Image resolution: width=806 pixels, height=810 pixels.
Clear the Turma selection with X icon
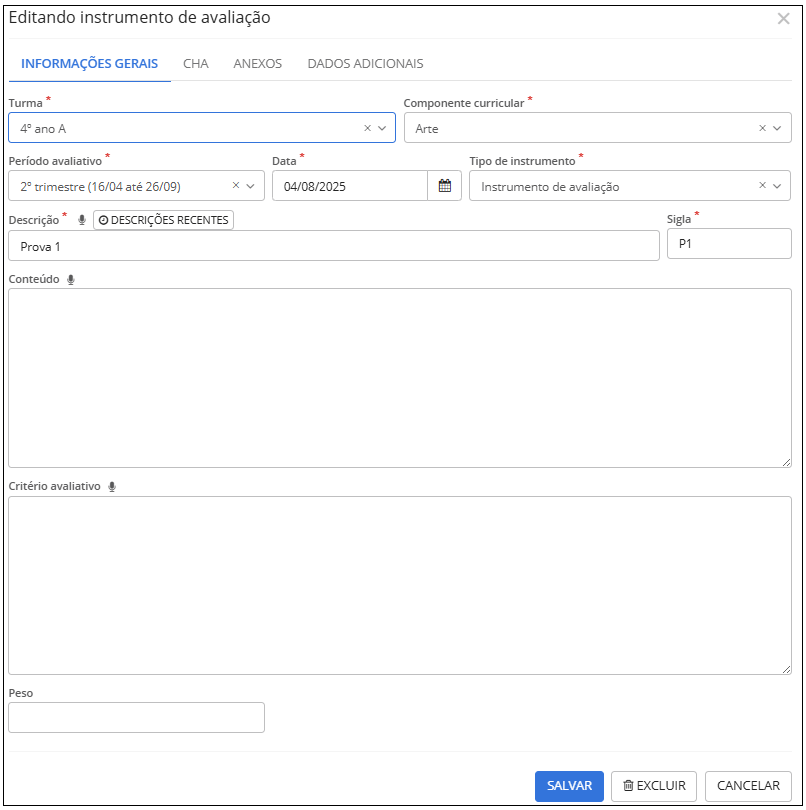tap(367, 128)
